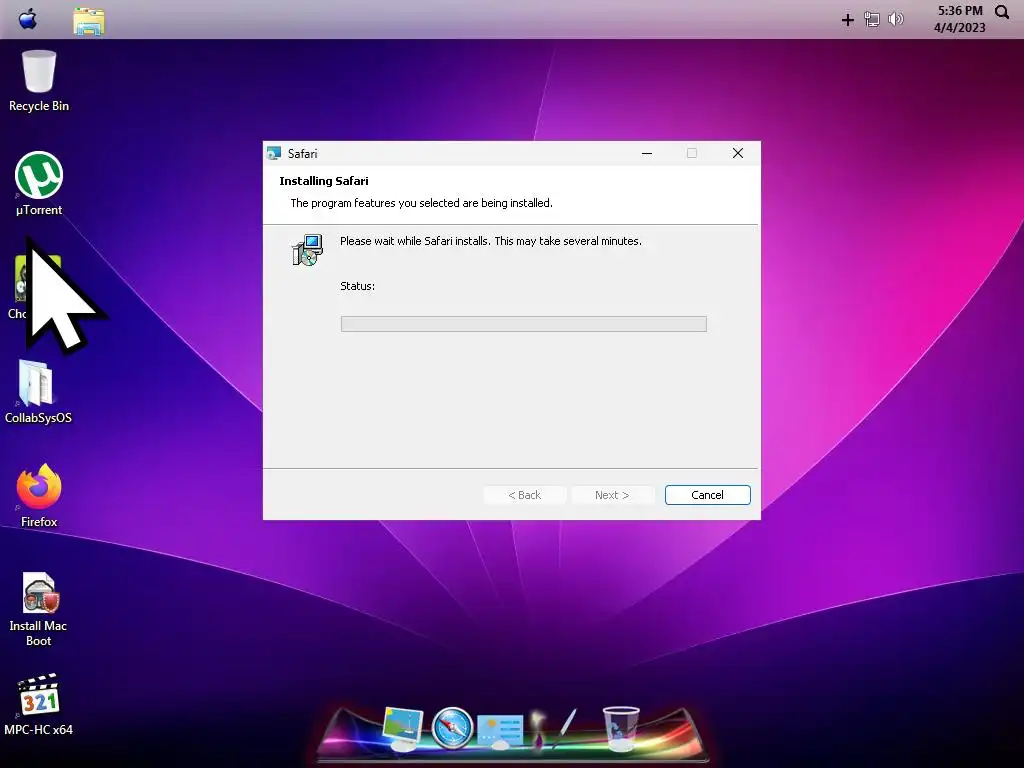1024x768 pixels.
Task: Click the plus icon in system tray
Action: coord(848,20)
